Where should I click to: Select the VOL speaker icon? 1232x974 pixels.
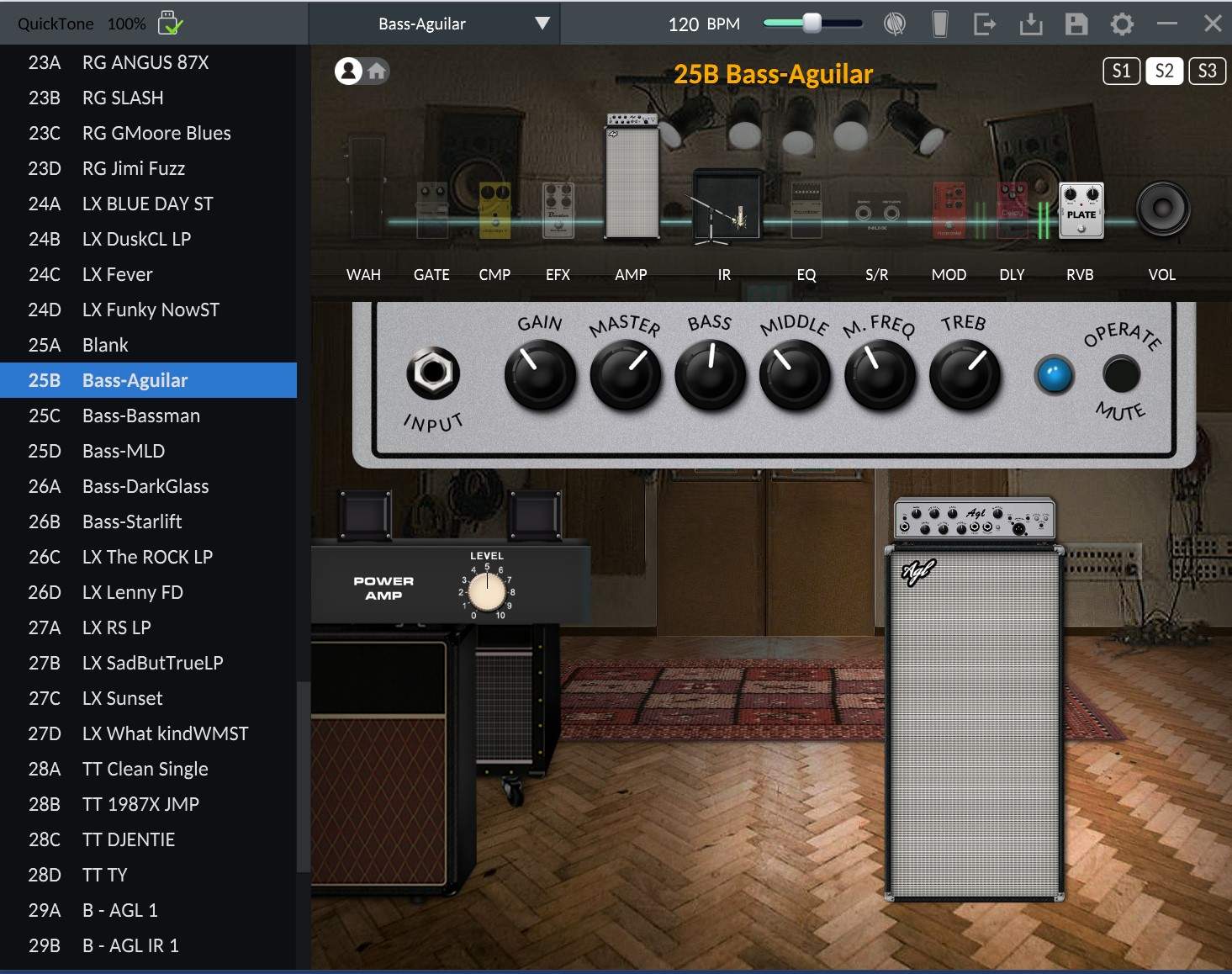point(1163,209)
